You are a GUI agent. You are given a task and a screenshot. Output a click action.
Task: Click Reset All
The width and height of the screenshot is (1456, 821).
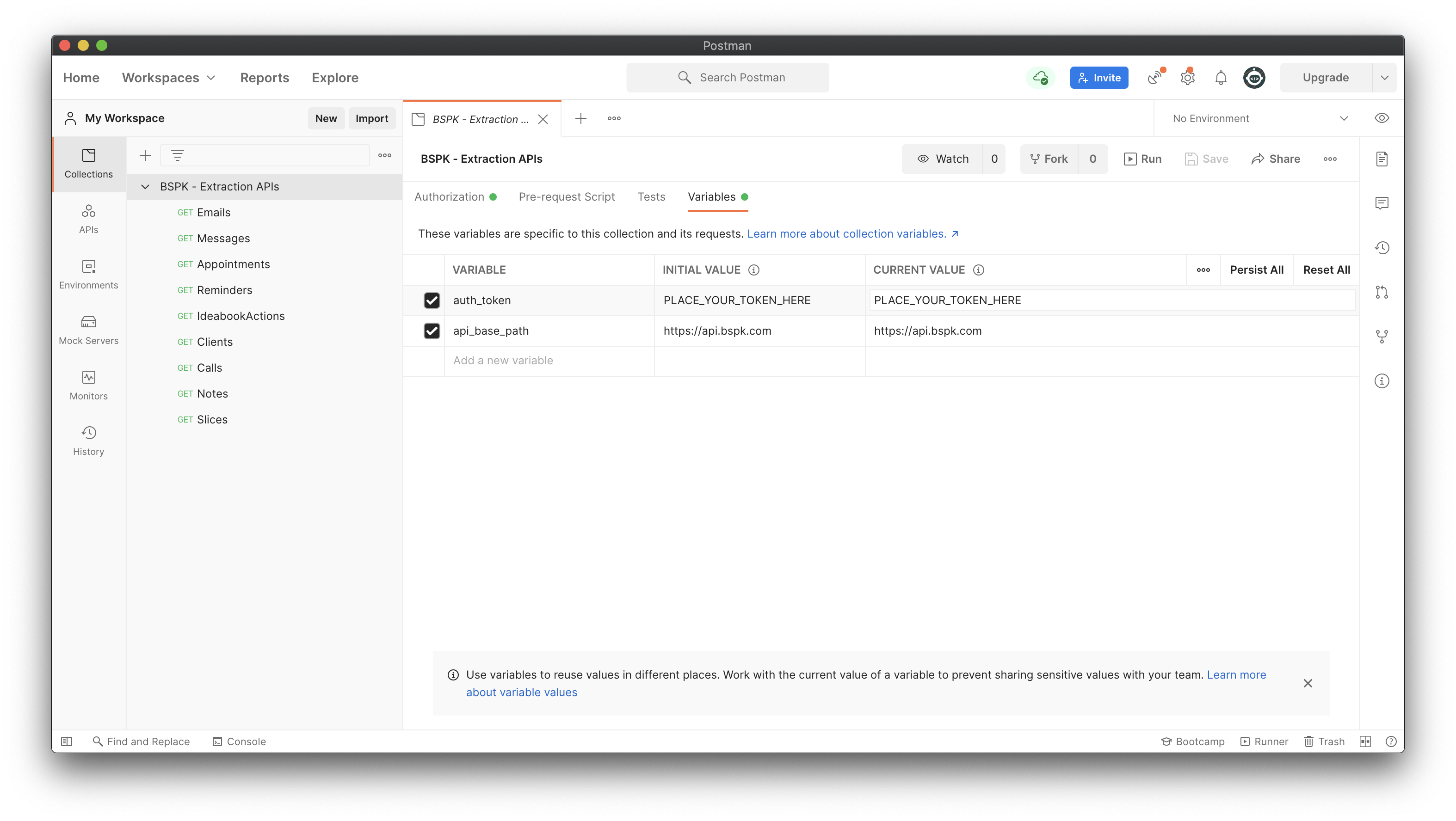coord(1326,270)
